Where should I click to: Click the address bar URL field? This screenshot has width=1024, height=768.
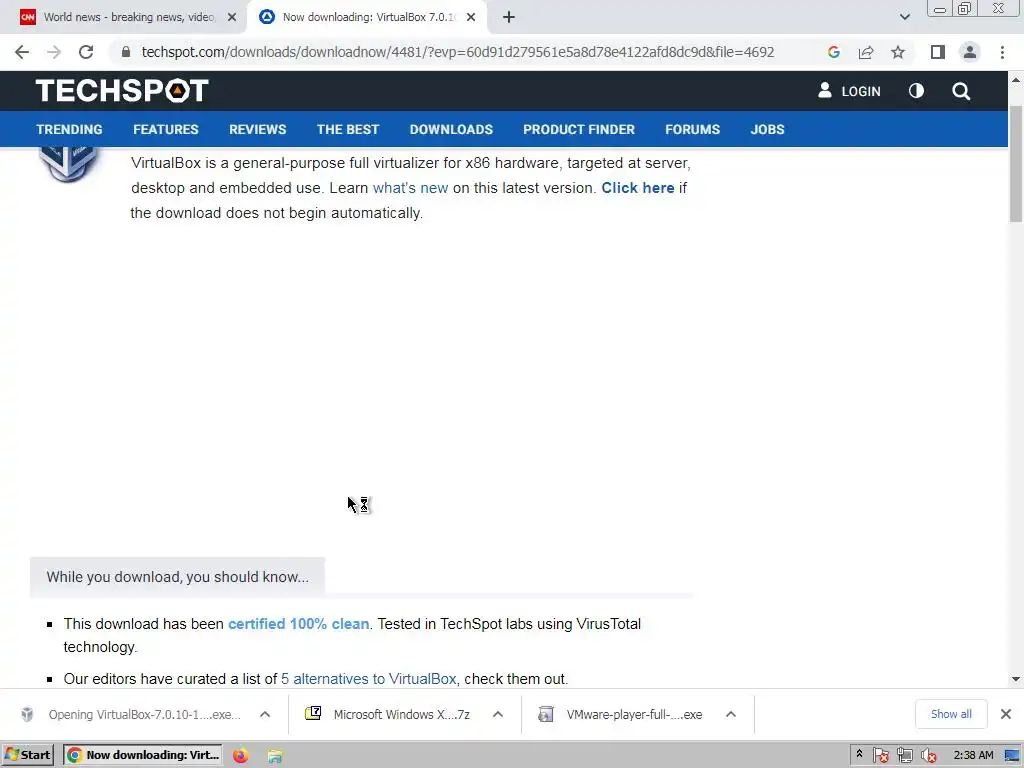point(457,52)
